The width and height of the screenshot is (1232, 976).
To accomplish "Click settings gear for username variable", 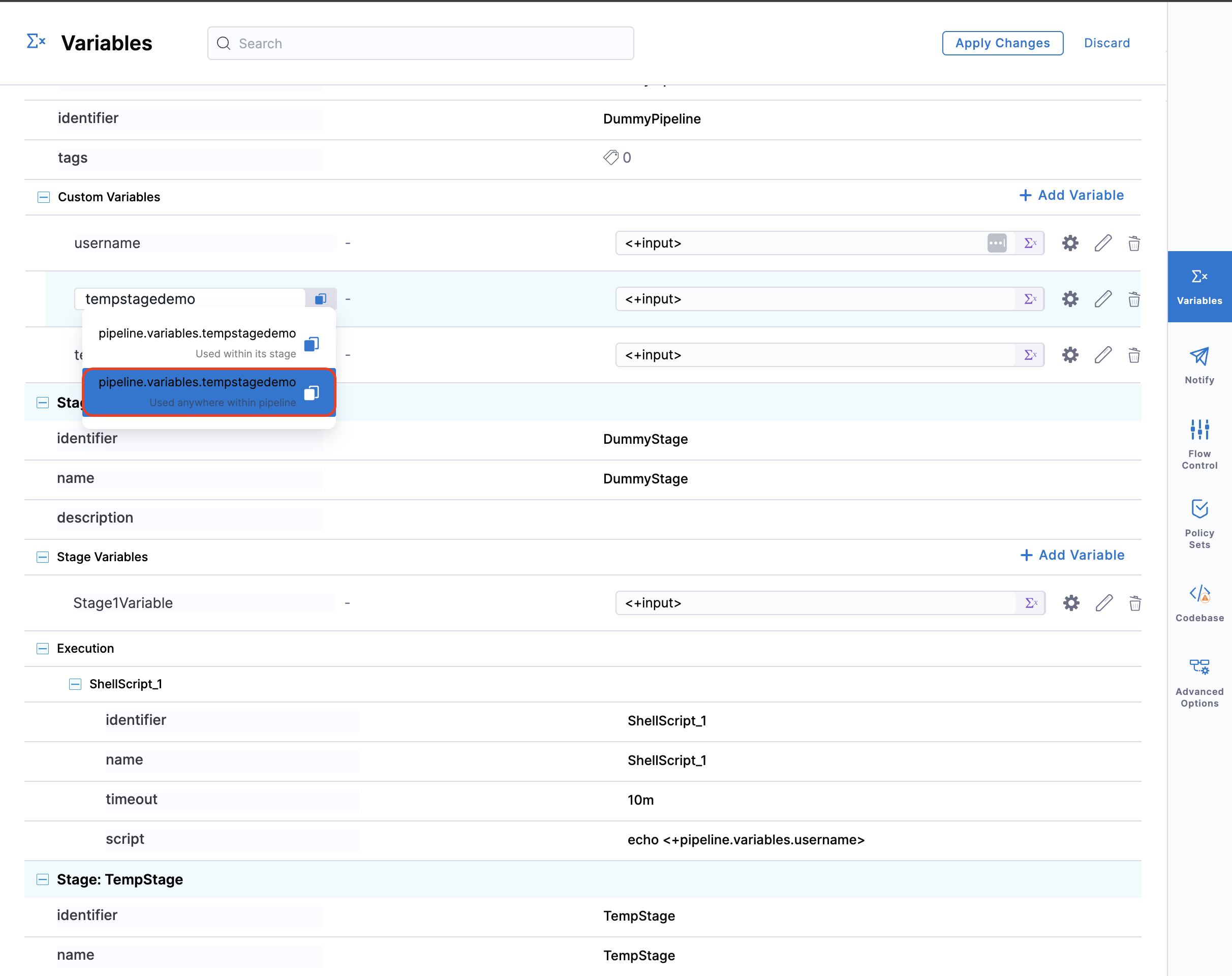I will pyautogui.click(x=1070, y=243).
